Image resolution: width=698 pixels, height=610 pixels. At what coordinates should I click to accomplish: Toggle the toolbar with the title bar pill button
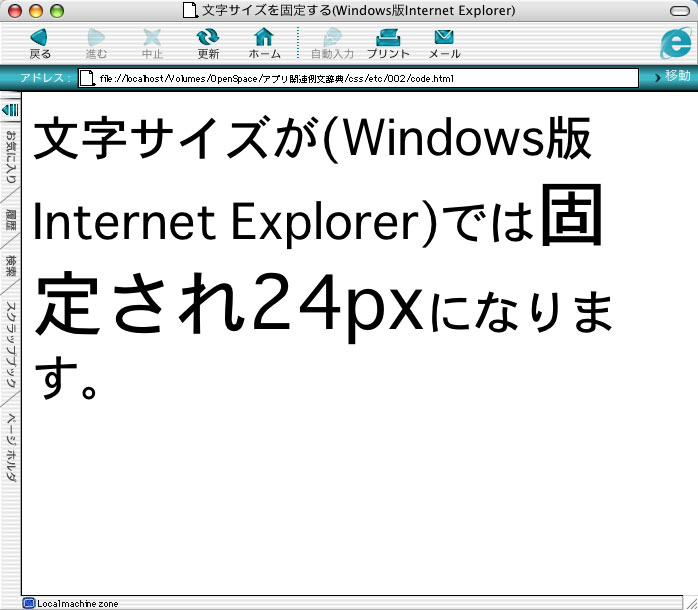pyautogui.click(x=679, y=11)
